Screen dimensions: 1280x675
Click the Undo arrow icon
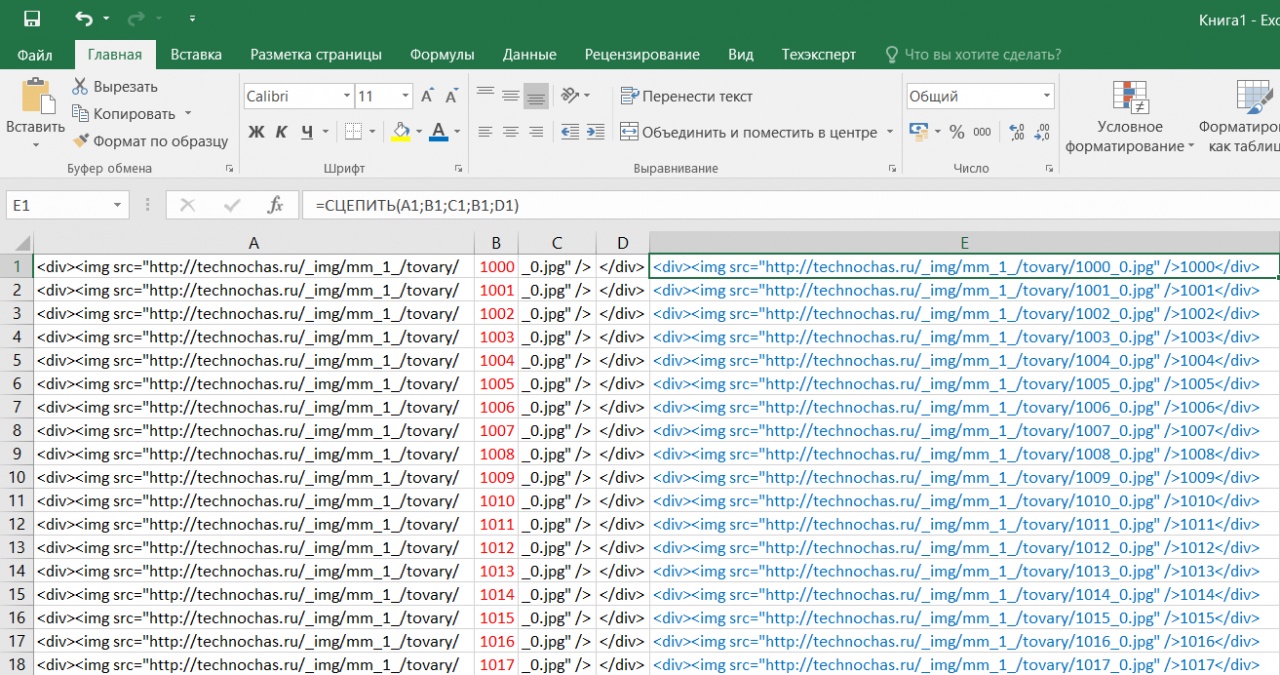pyautogui.click(x=83, y=19)
